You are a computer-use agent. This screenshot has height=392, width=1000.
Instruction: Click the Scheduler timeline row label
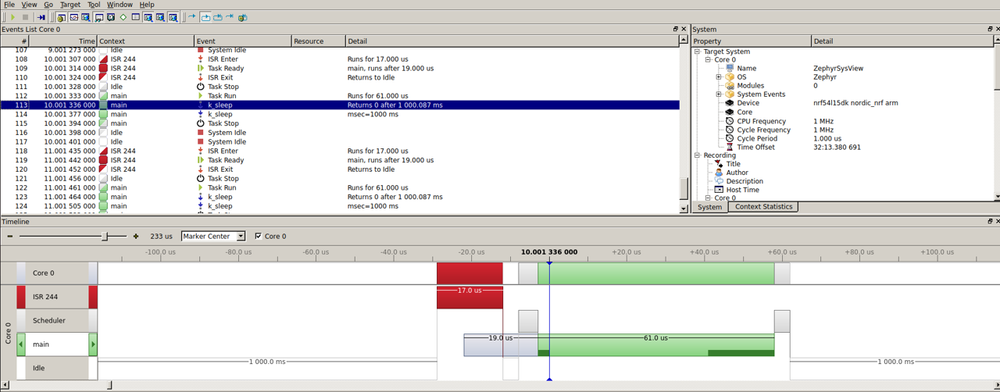(x=57, y=321)
